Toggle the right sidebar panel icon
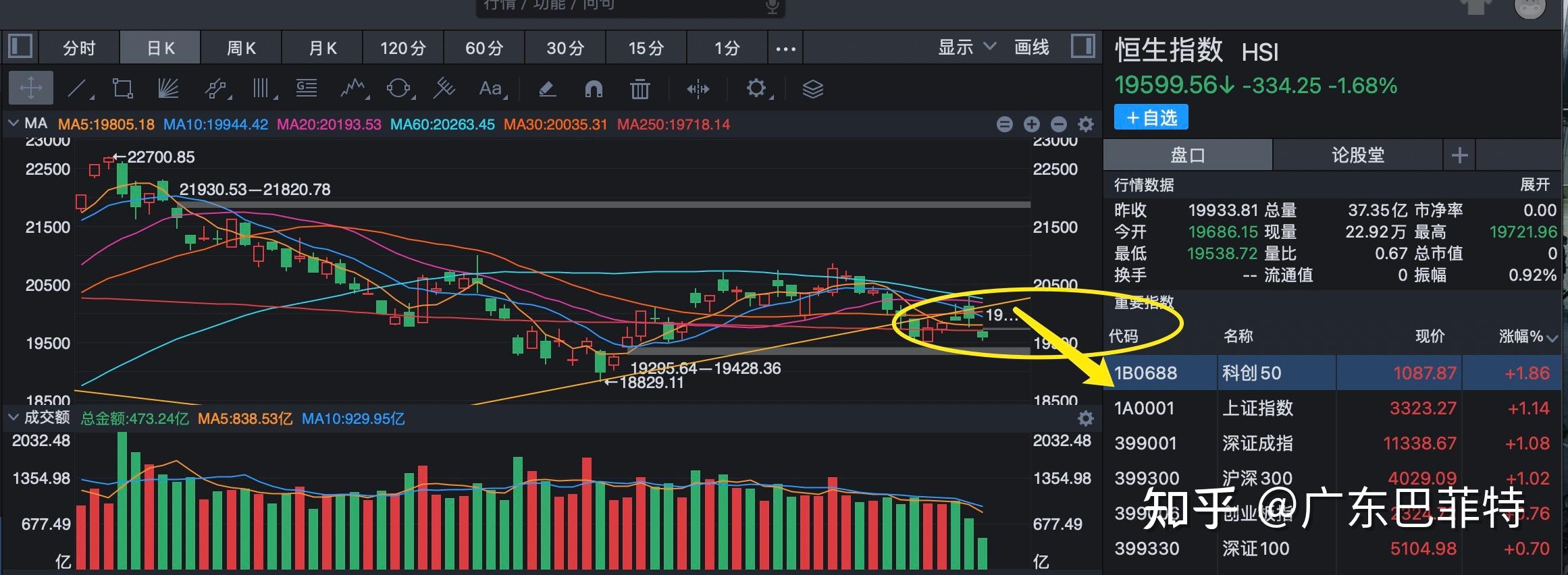This screenshot has width=1568, height=575. coord(1083,47)
